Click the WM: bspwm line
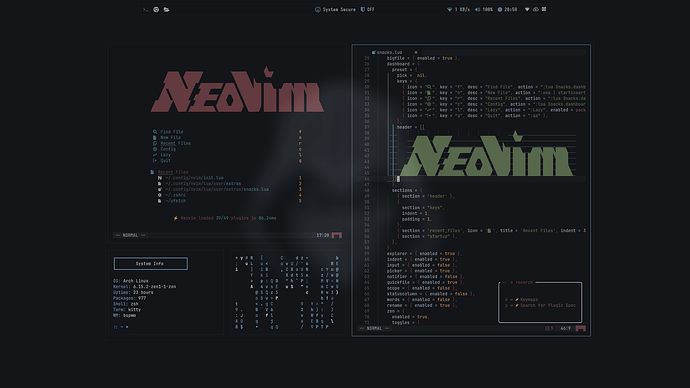 tap(125, 315)
